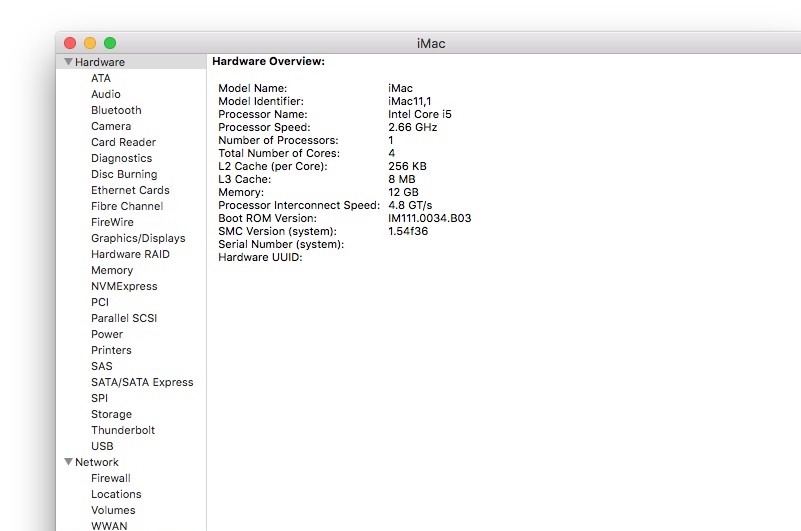Open the Power entry

107,334
